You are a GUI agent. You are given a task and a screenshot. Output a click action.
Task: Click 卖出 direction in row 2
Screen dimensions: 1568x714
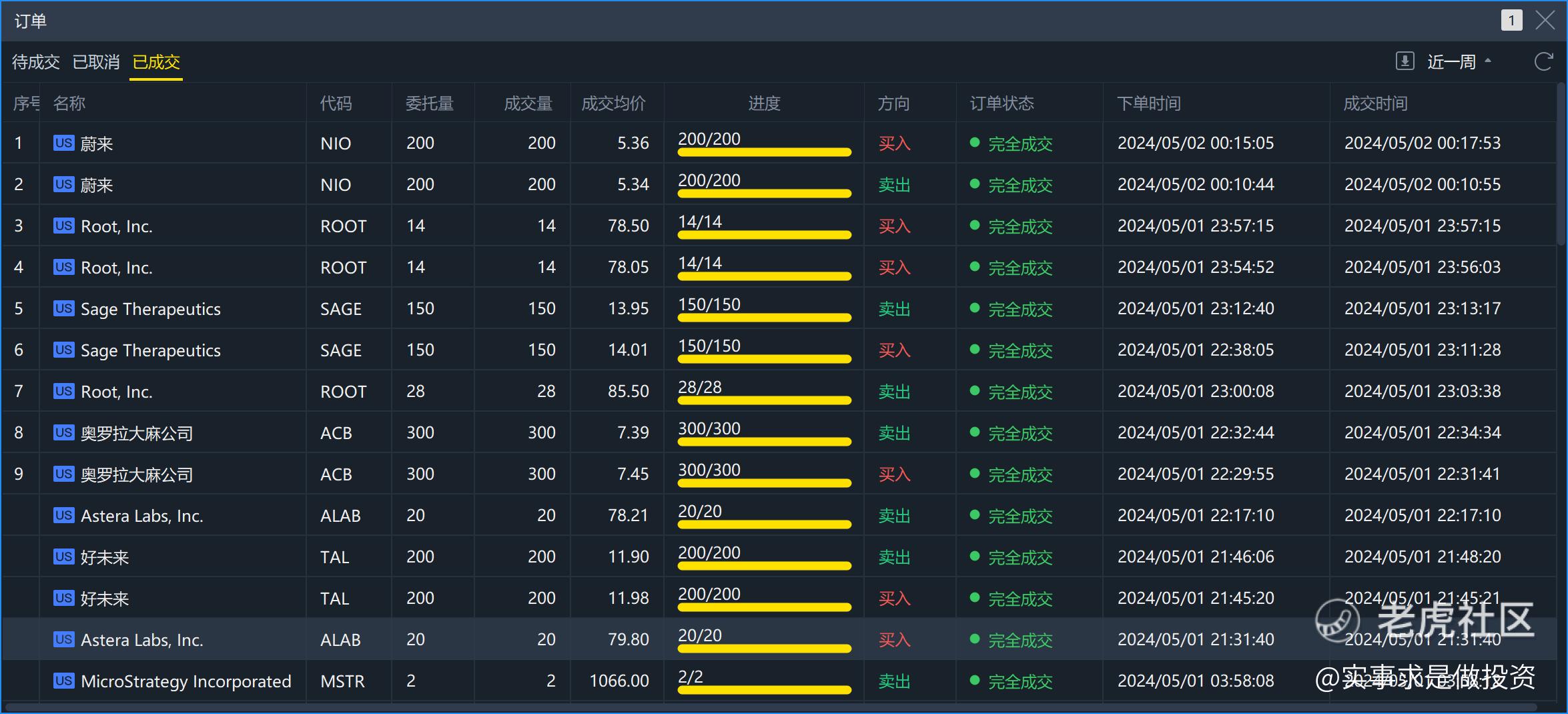(x=894, y=185)
